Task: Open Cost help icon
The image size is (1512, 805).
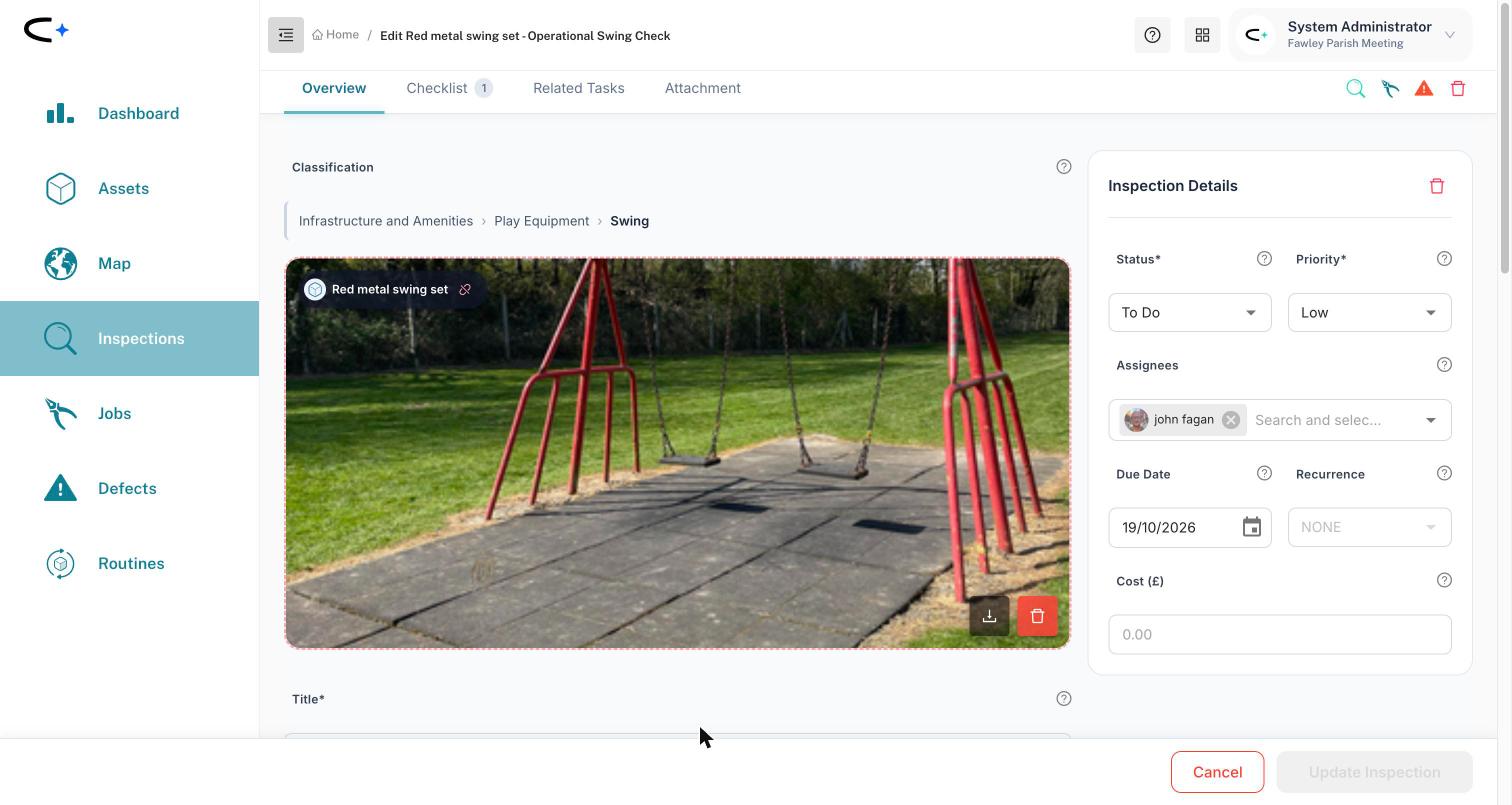Action: [x=1444, y=581]
